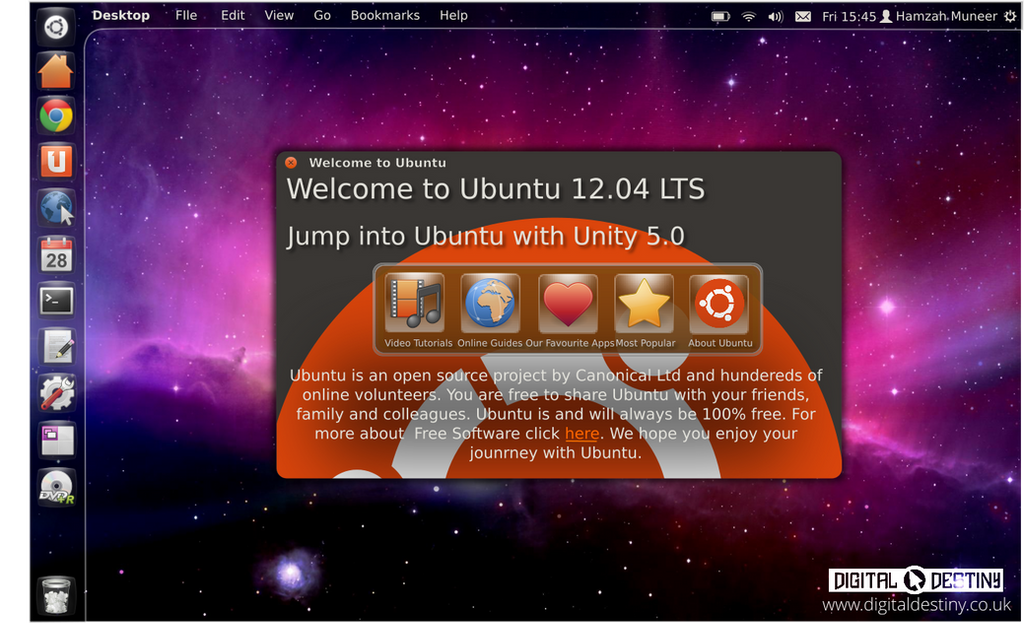The width and height of the screenshot is (1024, 623).
Task: Click the 'here' Free Software link
Action: coord(582,434)
